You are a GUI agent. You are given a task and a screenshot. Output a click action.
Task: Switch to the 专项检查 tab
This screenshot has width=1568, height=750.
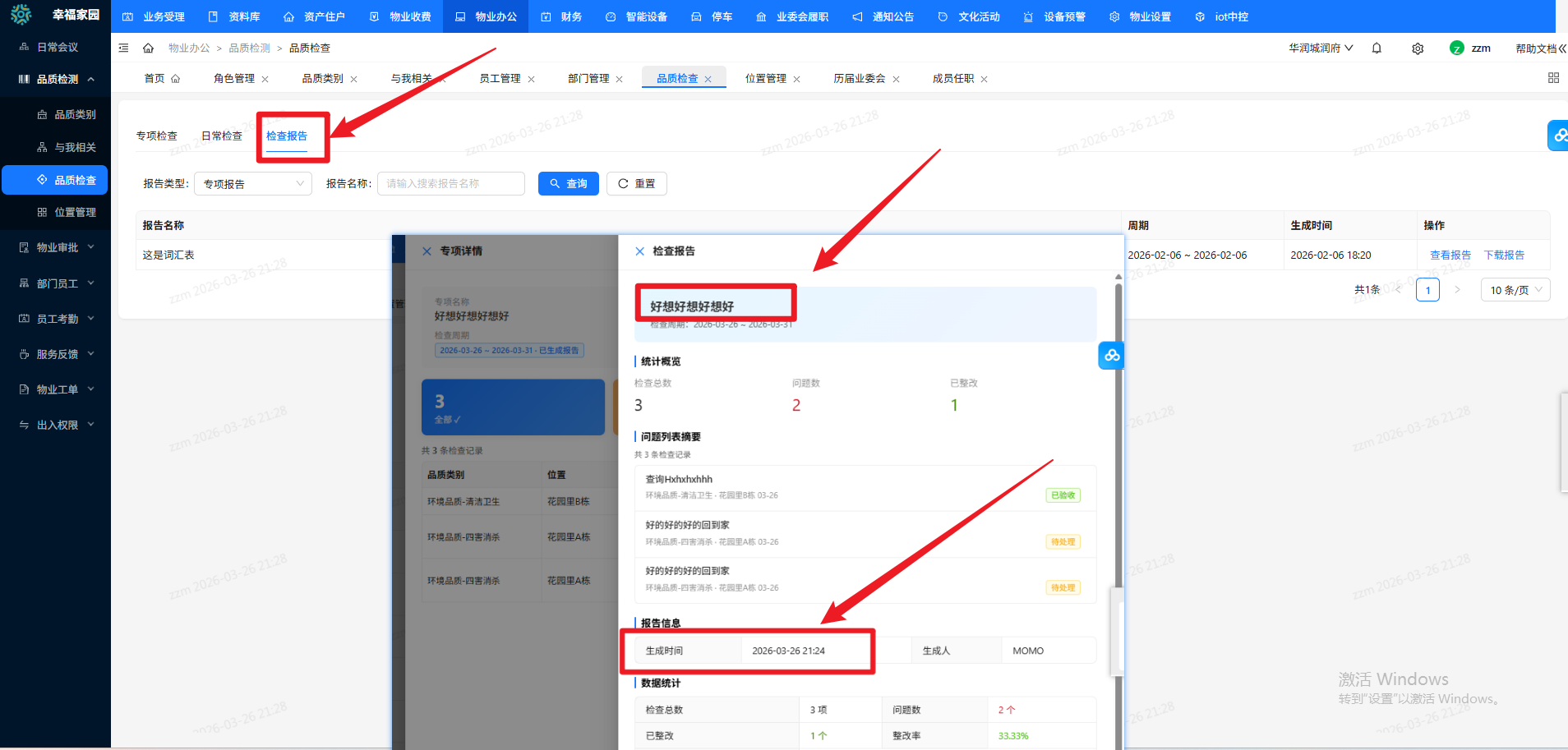pos(156,136)
